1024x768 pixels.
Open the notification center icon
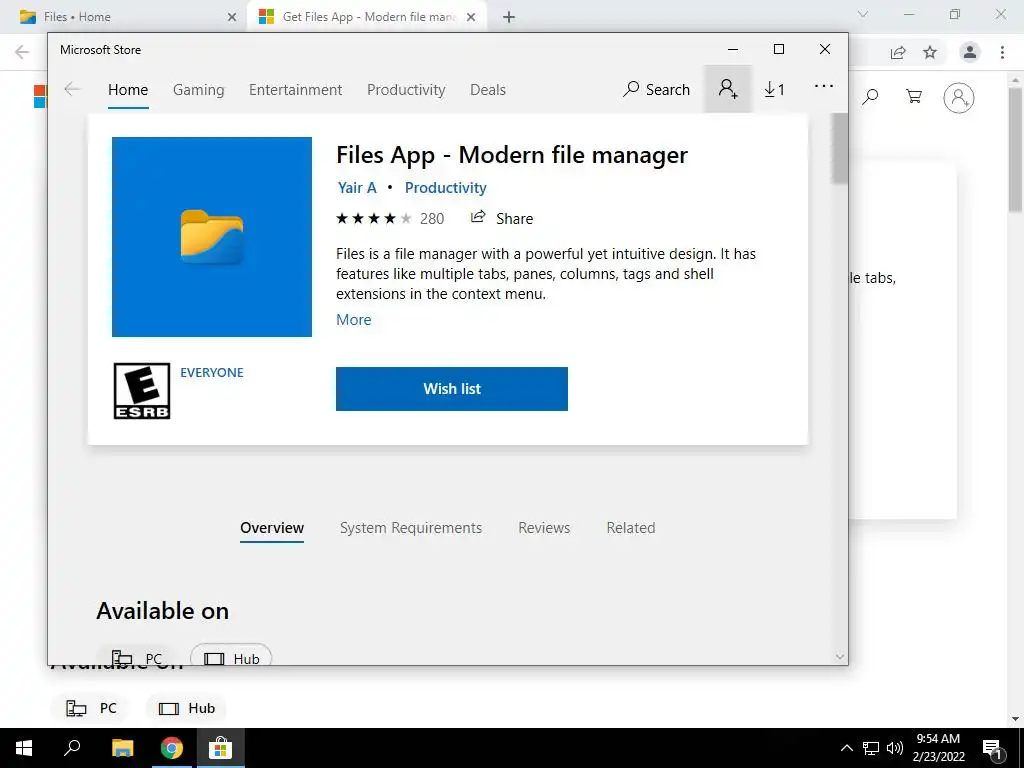click(x=993, y=748)
